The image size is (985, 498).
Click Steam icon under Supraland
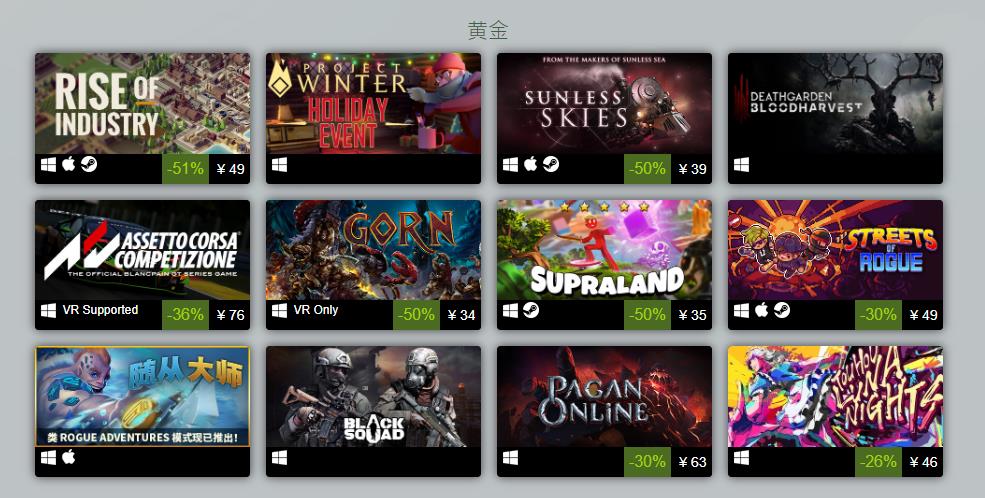point(531,310)
